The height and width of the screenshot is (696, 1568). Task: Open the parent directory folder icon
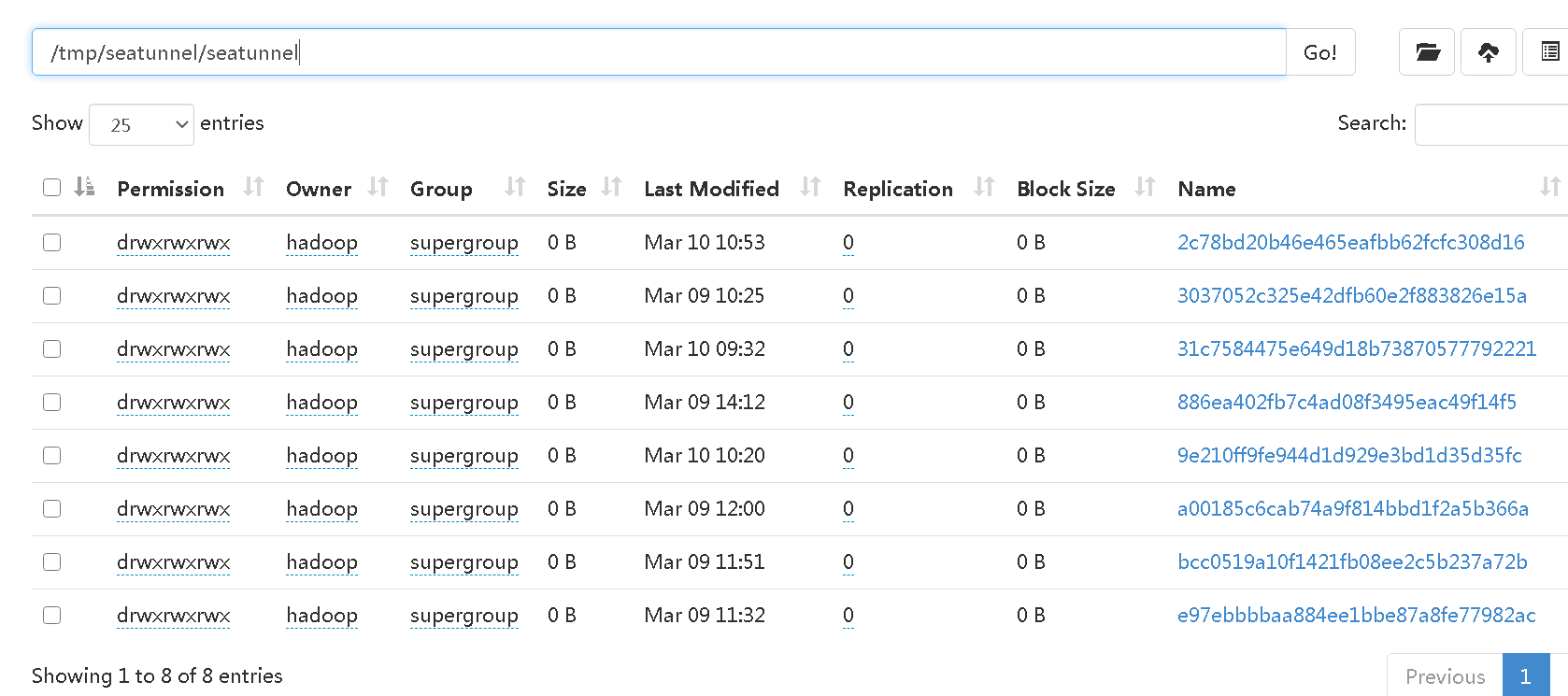tap(1427, 52)
